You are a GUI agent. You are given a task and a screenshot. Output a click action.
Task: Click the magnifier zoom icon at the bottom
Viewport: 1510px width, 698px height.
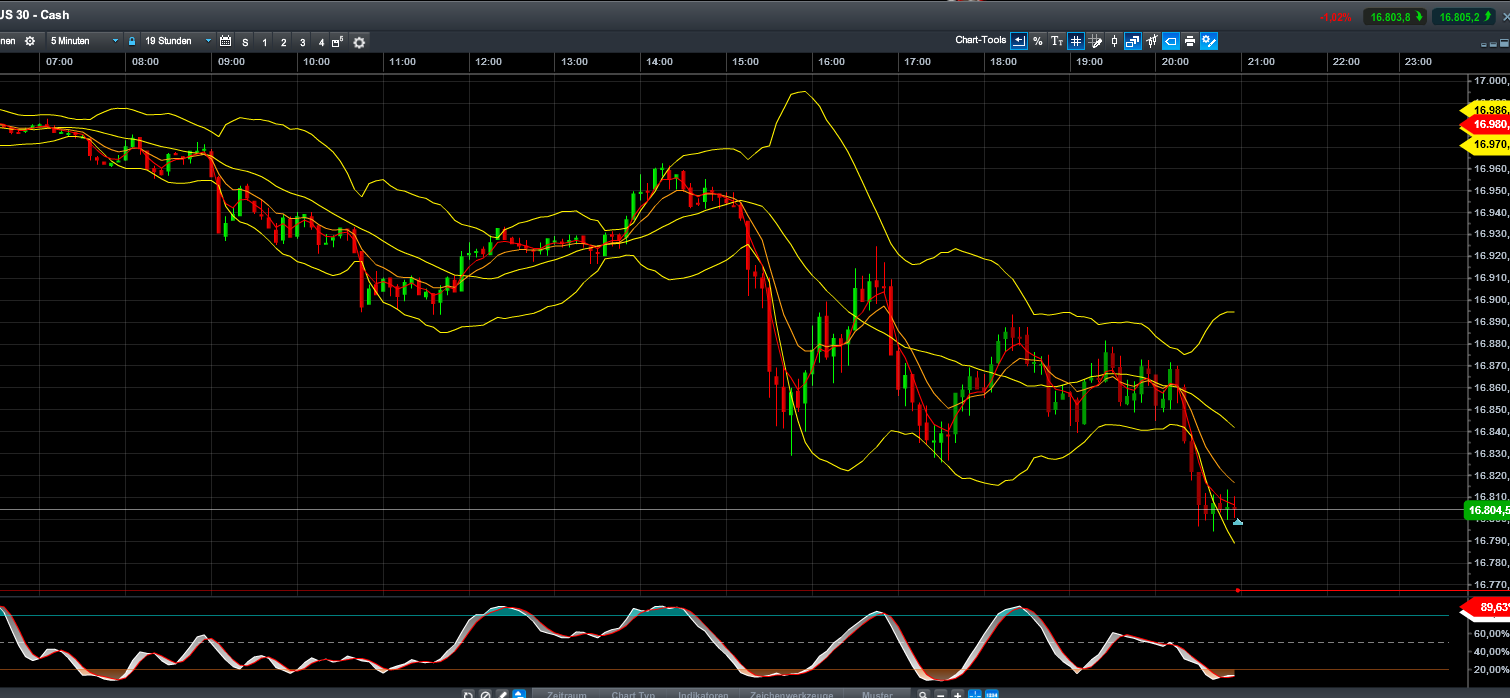[923, 694]
